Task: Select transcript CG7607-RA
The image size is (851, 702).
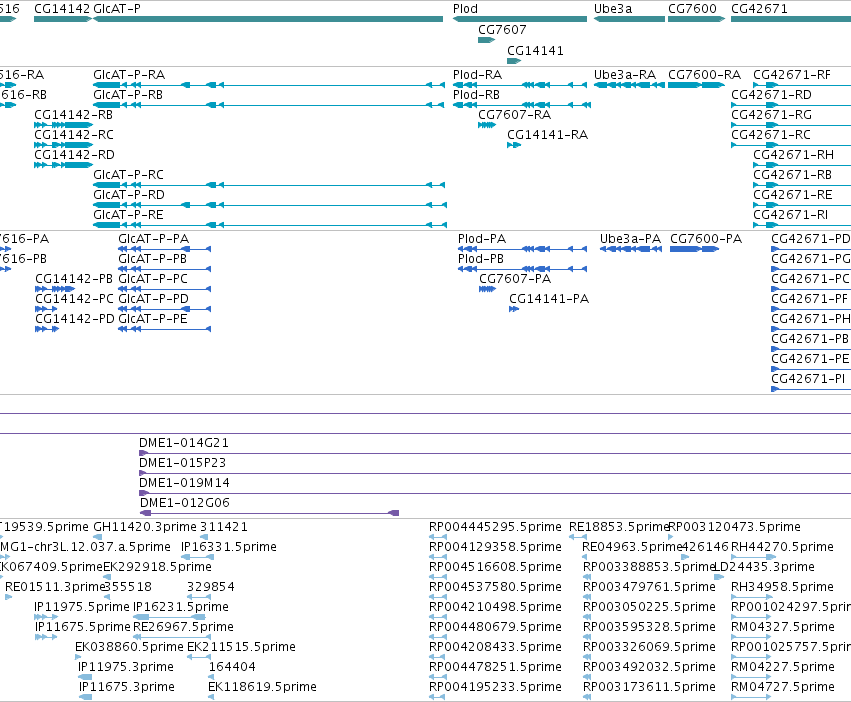Action: coord(487,125)
